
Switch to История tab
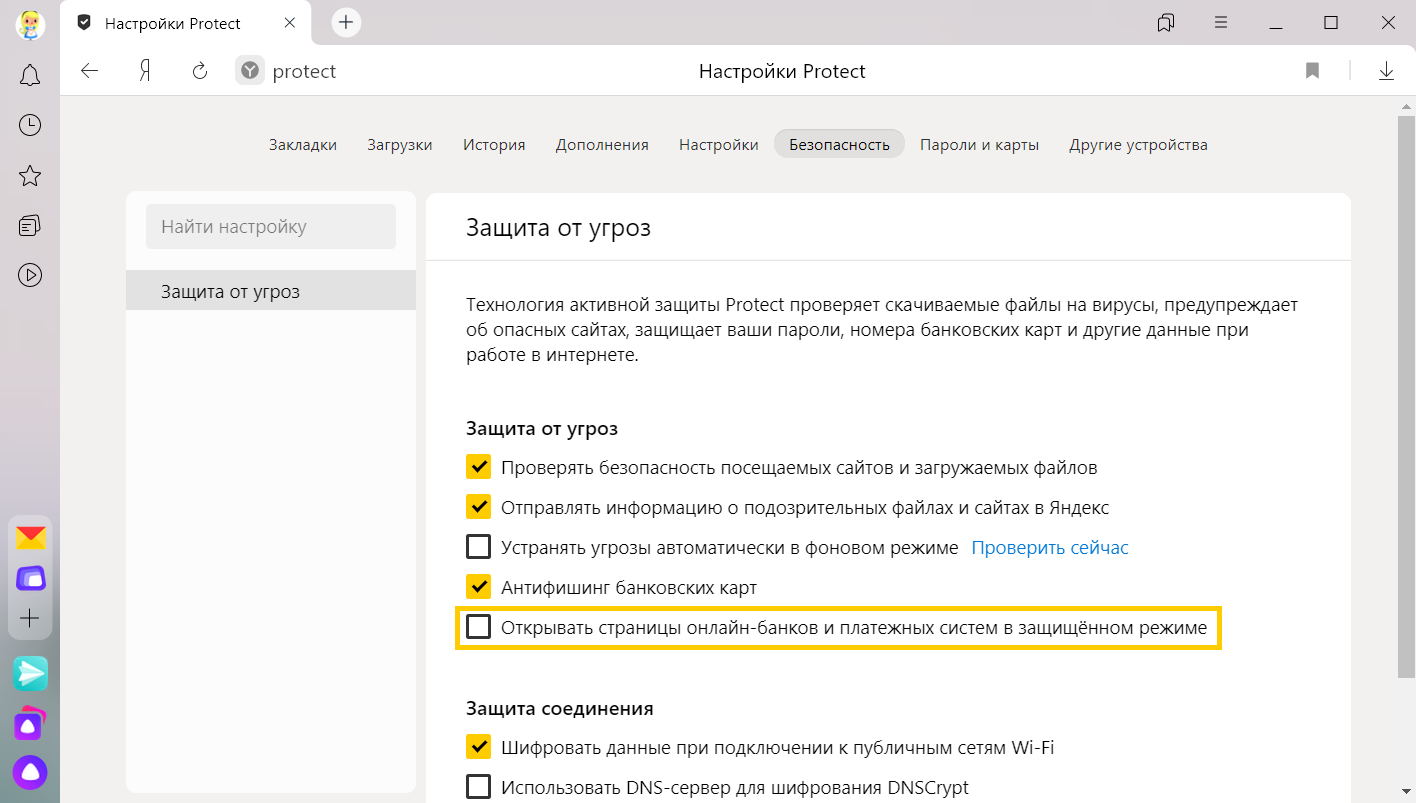pyautogui.click(x=494, y=144)
